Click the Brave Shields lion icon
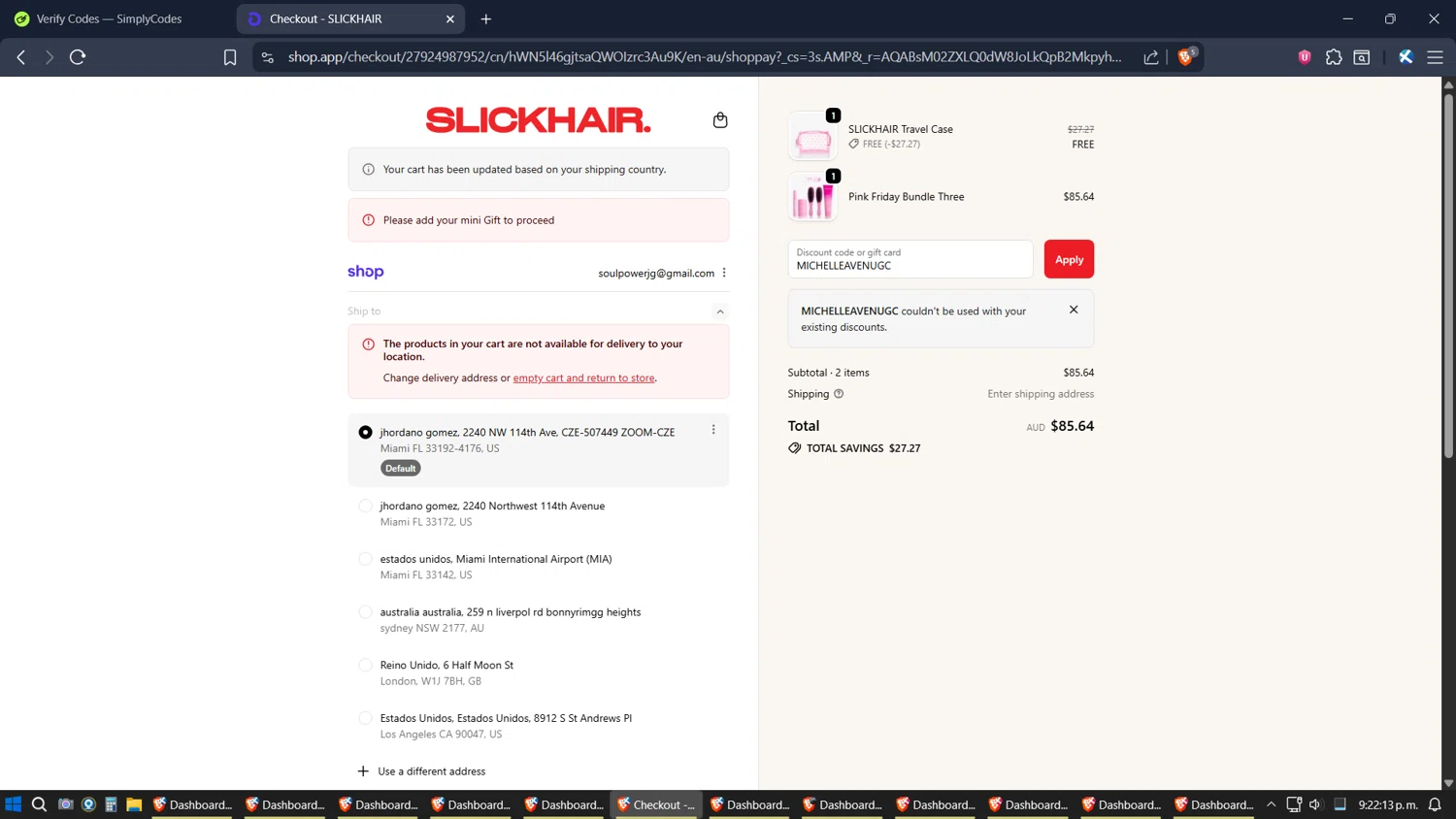Screen dimensions: 1456x819 point(1185,57)
